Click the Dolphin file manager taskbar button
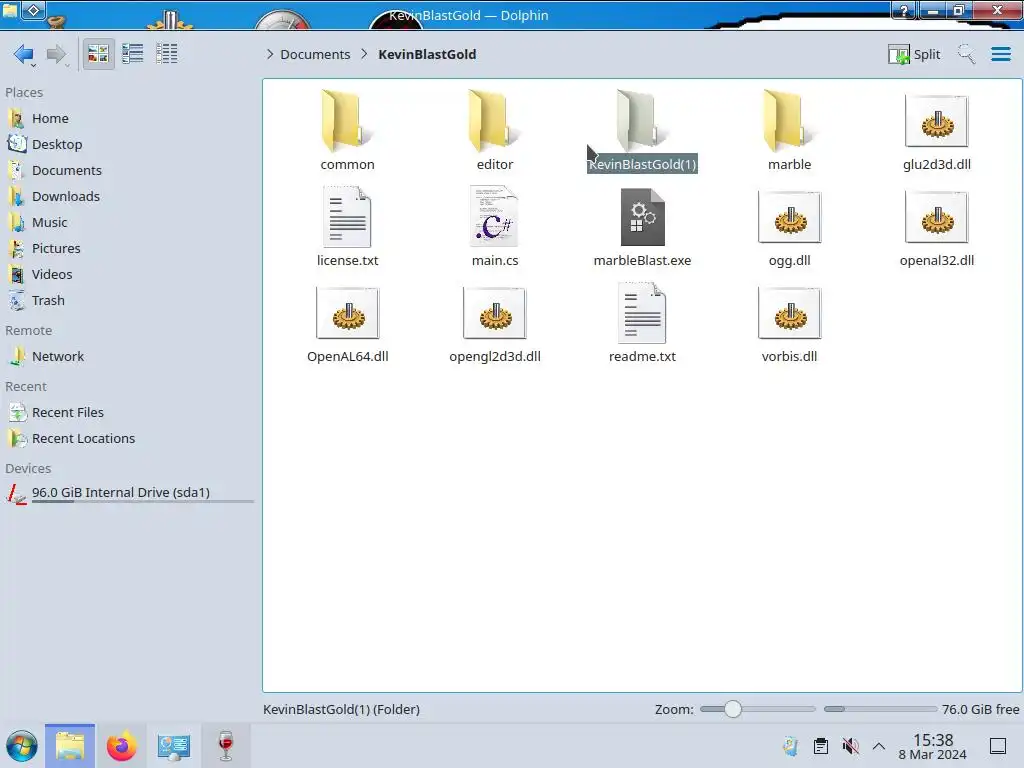This screenshot has width=1024, height=768. 70,746
